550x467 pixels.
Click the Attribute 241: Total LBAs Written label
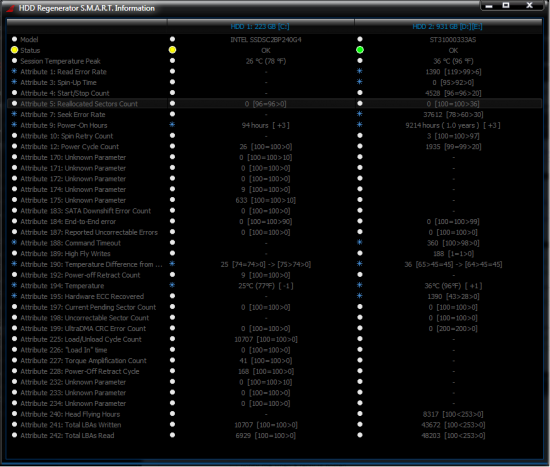tap(71, 425)
